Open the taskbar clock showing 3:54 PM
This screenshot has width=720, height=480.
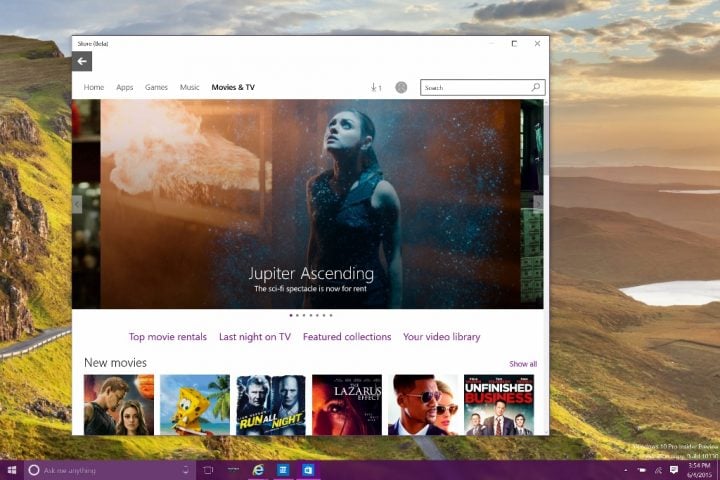pos(699,470)
